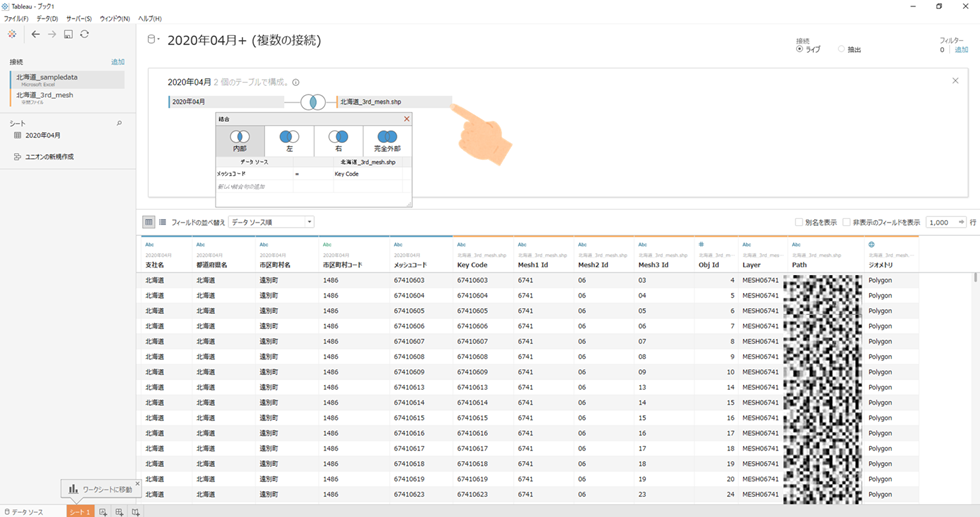The width and height of the screenshot is (980, 517).
Task: Select the 北海道_3rd_mesh connection
Action: [x=67, y=98]
